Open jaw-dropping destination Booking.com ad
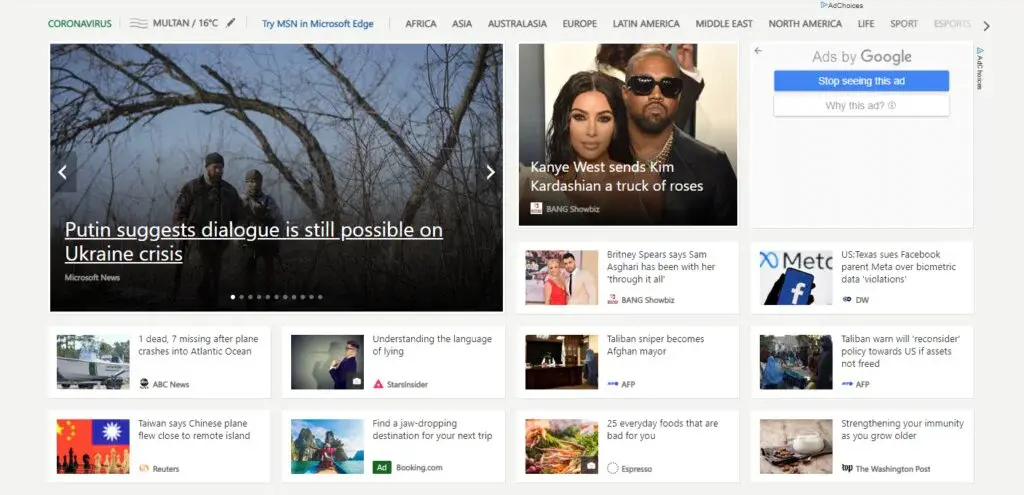The height and width of the screenshot is (495, 1024). [x=432, y=429]
